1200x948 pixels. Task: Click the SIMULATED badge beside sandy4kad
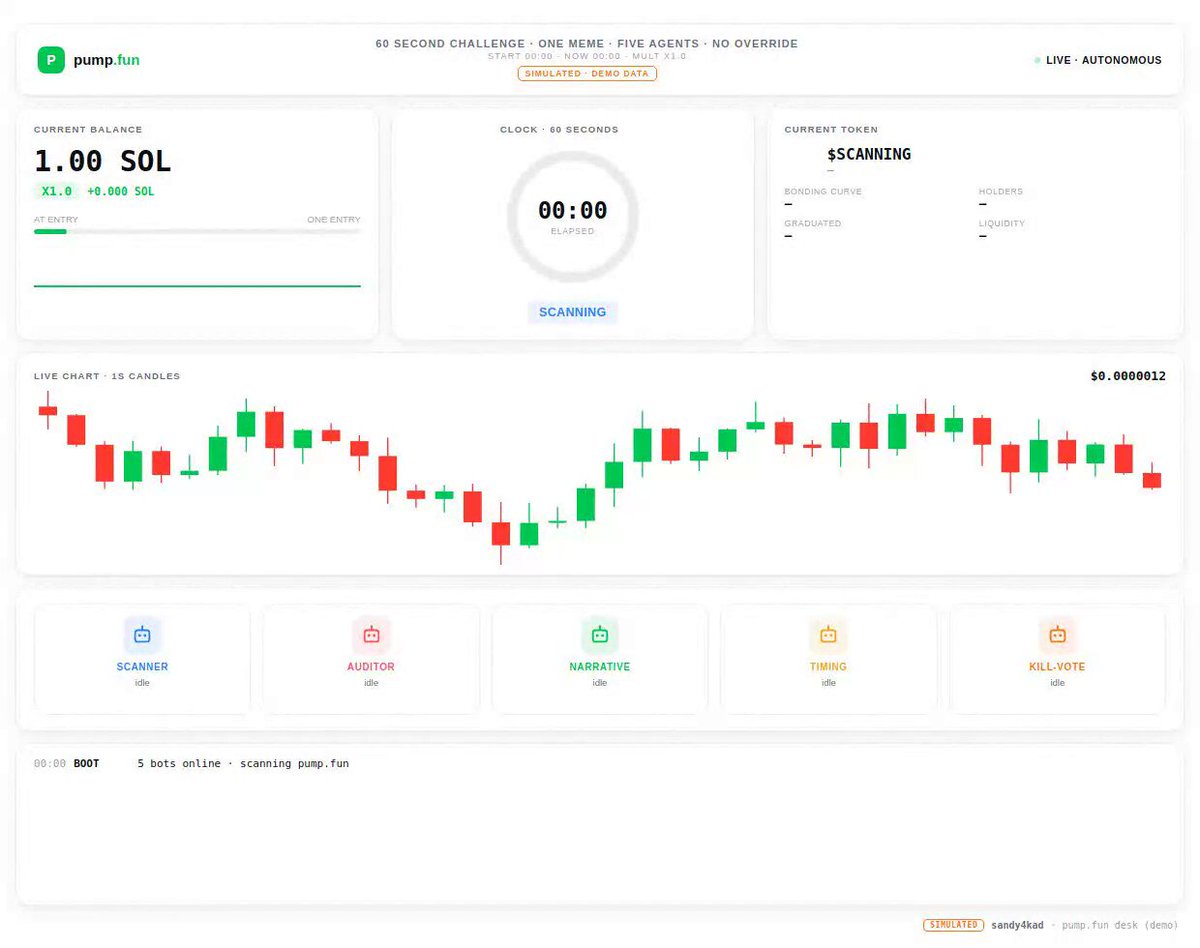click(953, 925)
